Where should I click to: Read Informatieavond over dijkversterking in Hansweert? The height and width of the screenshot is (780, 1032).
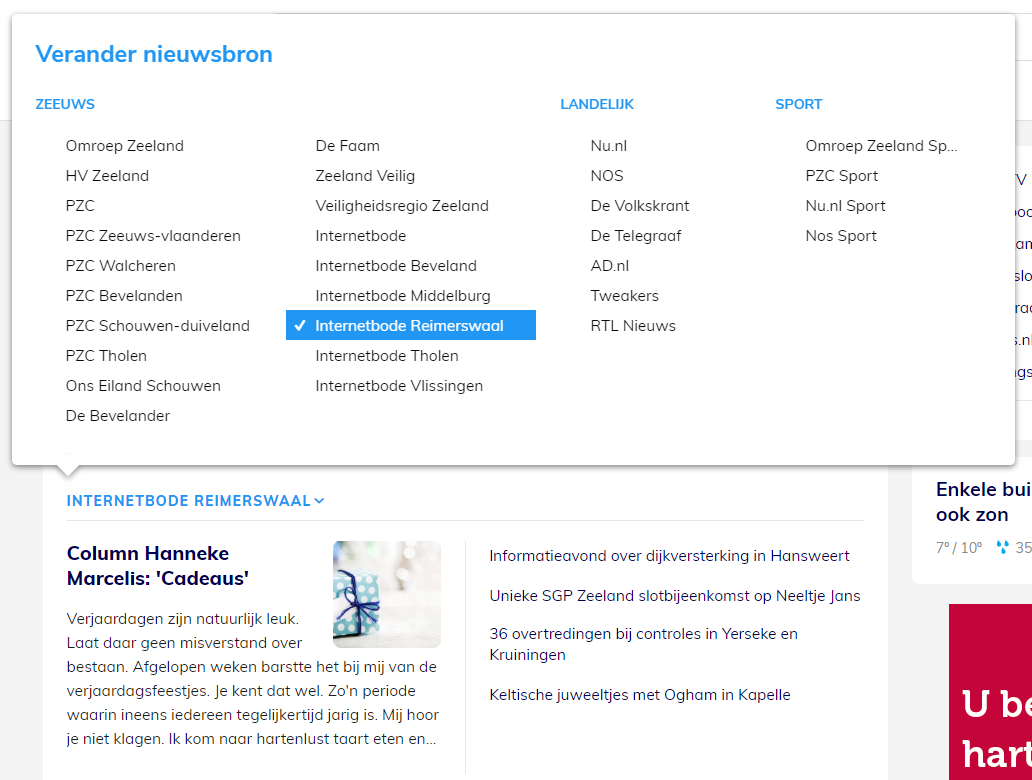(669, 556)
